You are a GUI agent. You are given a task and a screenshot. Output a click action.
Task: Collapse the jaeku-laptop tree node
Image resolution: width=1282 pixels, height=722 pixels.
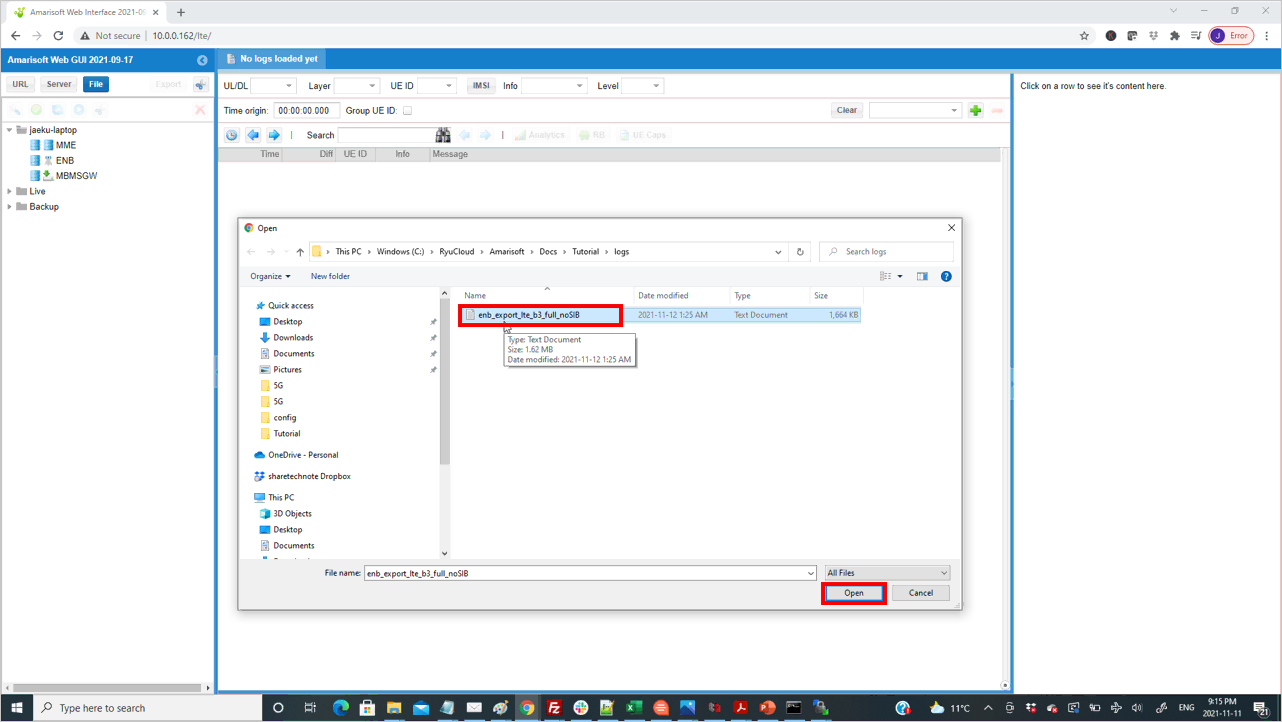(10, 130)
